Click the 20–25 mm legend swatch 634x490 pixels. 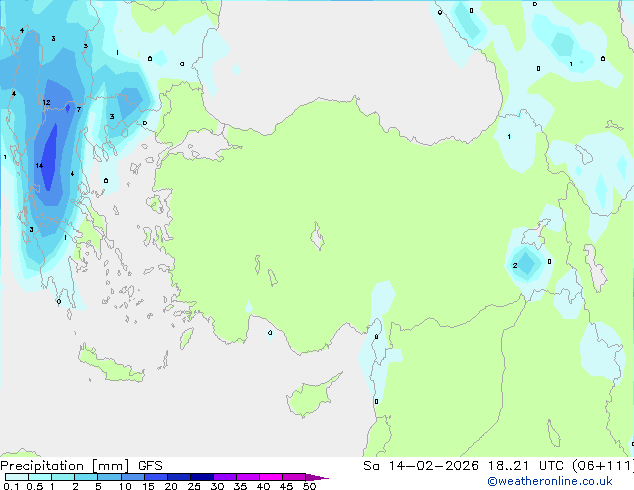pyautogui.click(x=179, y=477)
